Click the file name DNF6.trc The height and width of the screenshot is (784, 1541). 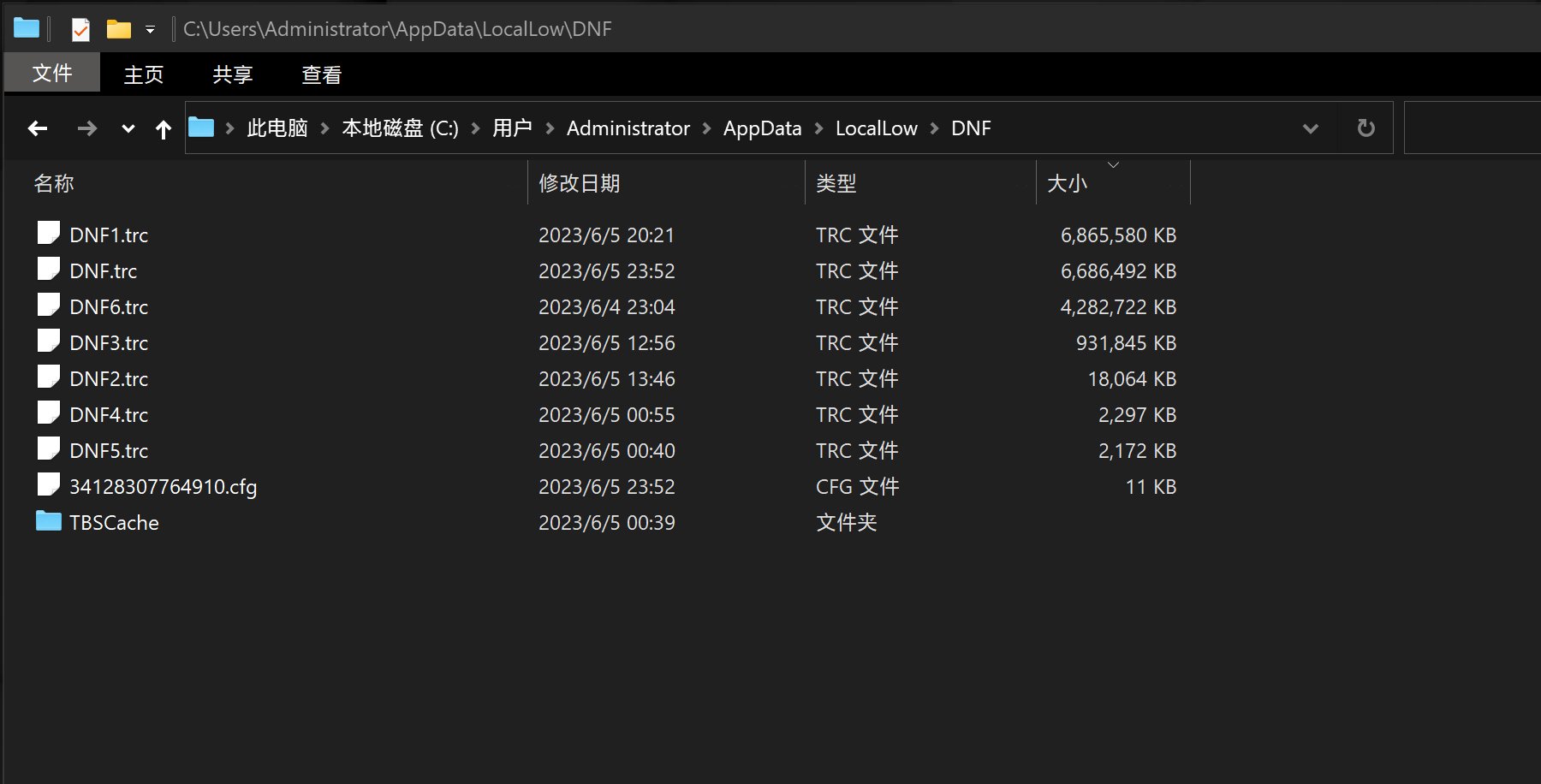coord(109,307)
